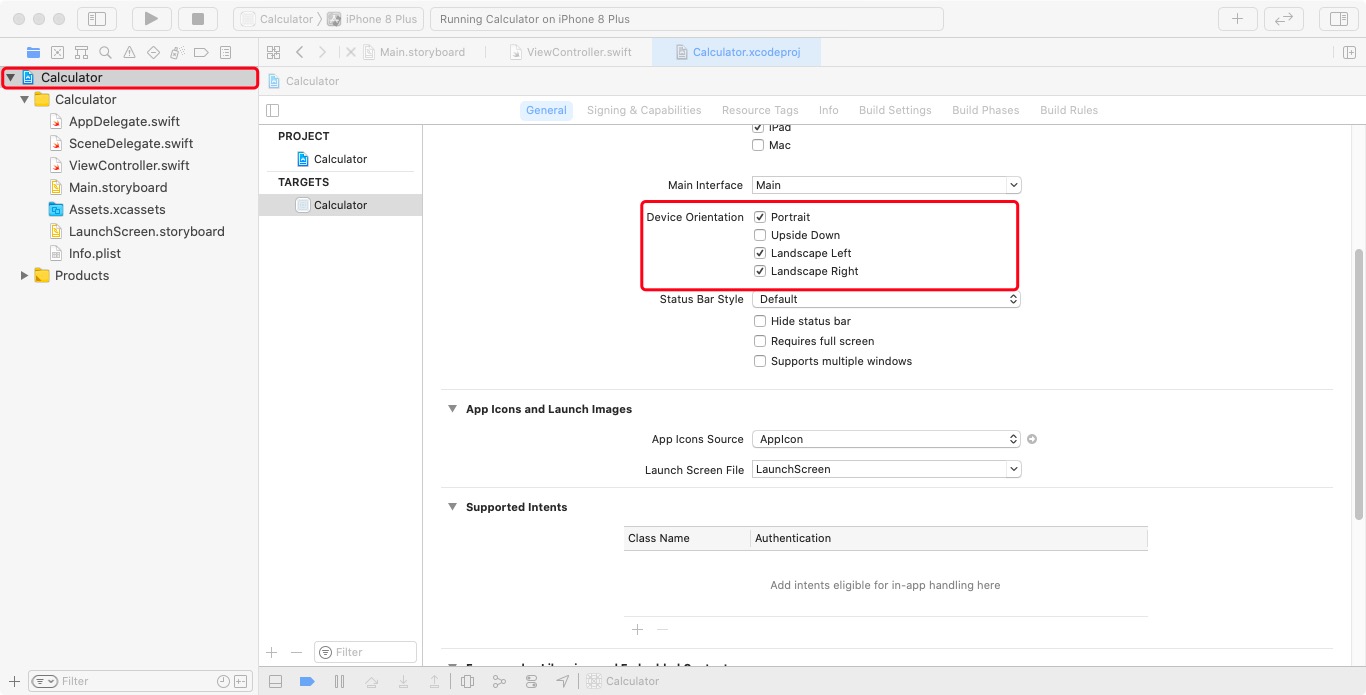This screenshot has height=695, width=1366.
Task: Collapse App Icons and Launch Images section
Action: (x=452, y=409)
